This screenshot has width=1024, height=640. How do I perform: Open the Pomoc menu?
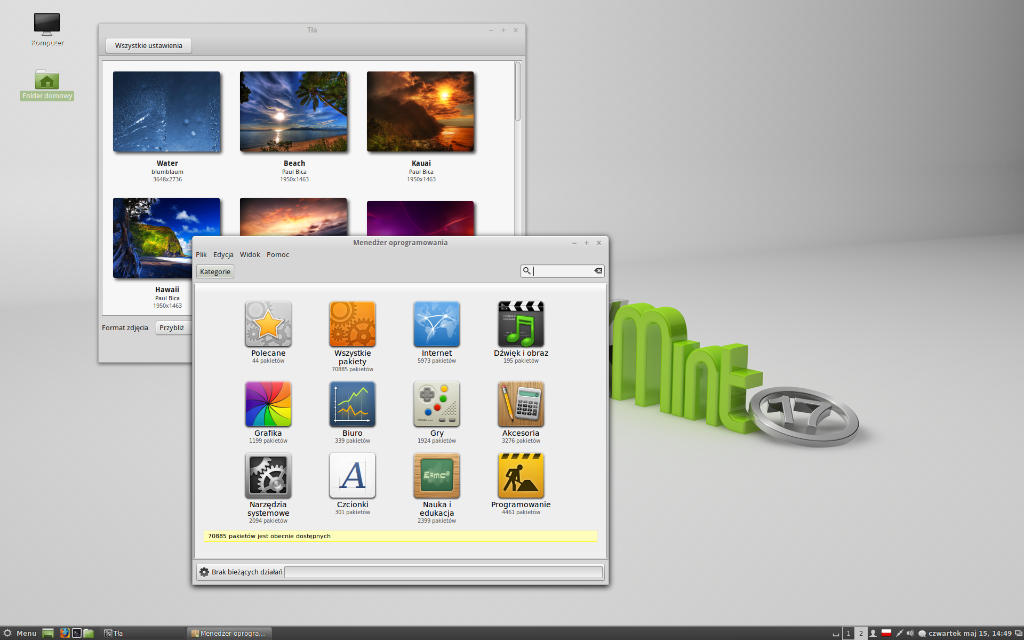(x=278, y=255)
